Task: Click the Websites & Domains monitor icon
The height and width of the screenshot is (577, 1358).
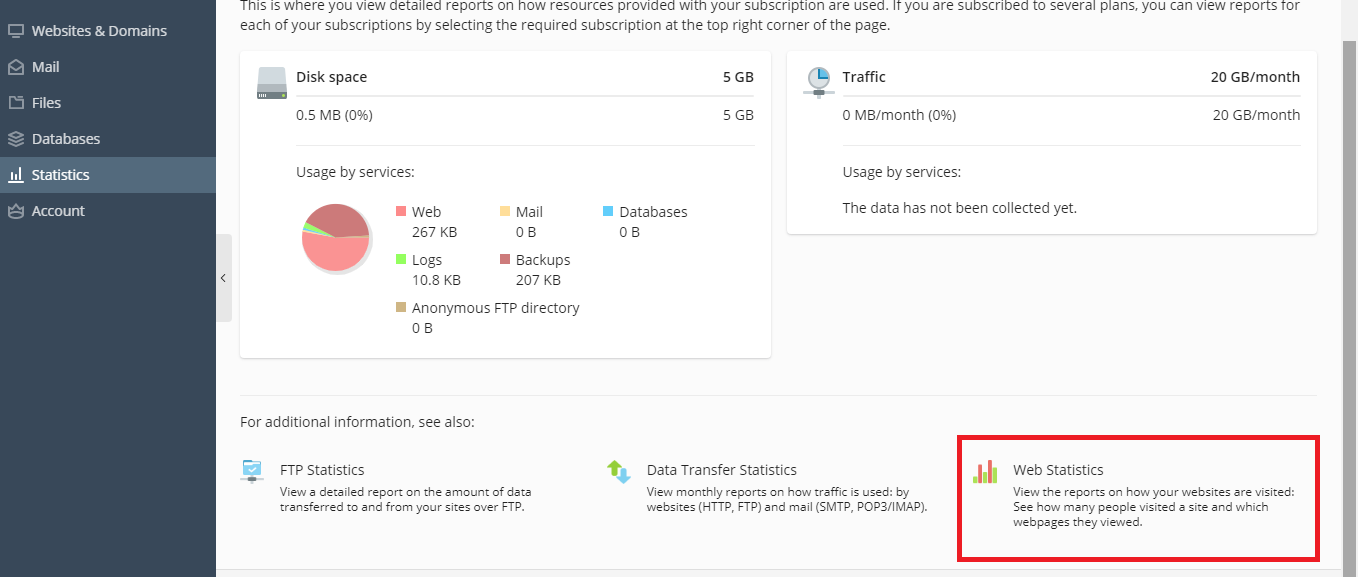Action: (x=16, y=31)
